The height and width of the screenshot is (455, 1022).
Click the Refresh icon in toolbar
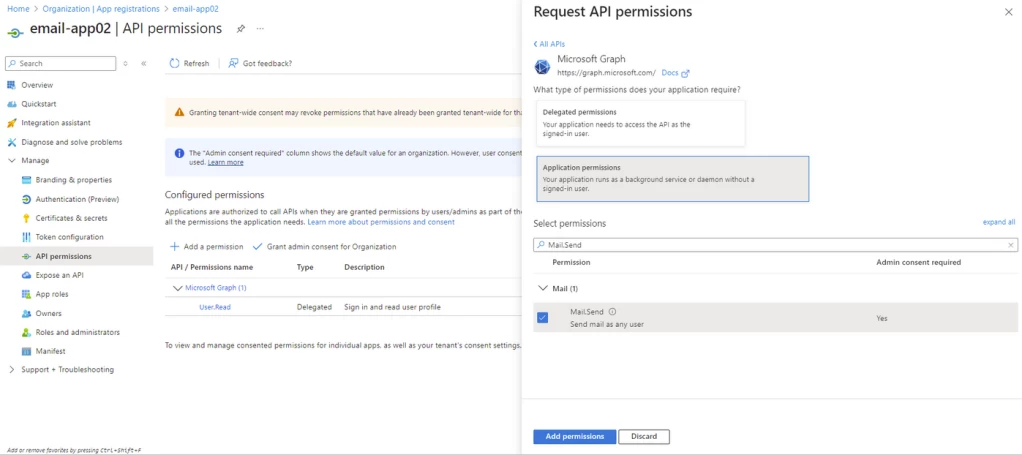pos(174,63)
